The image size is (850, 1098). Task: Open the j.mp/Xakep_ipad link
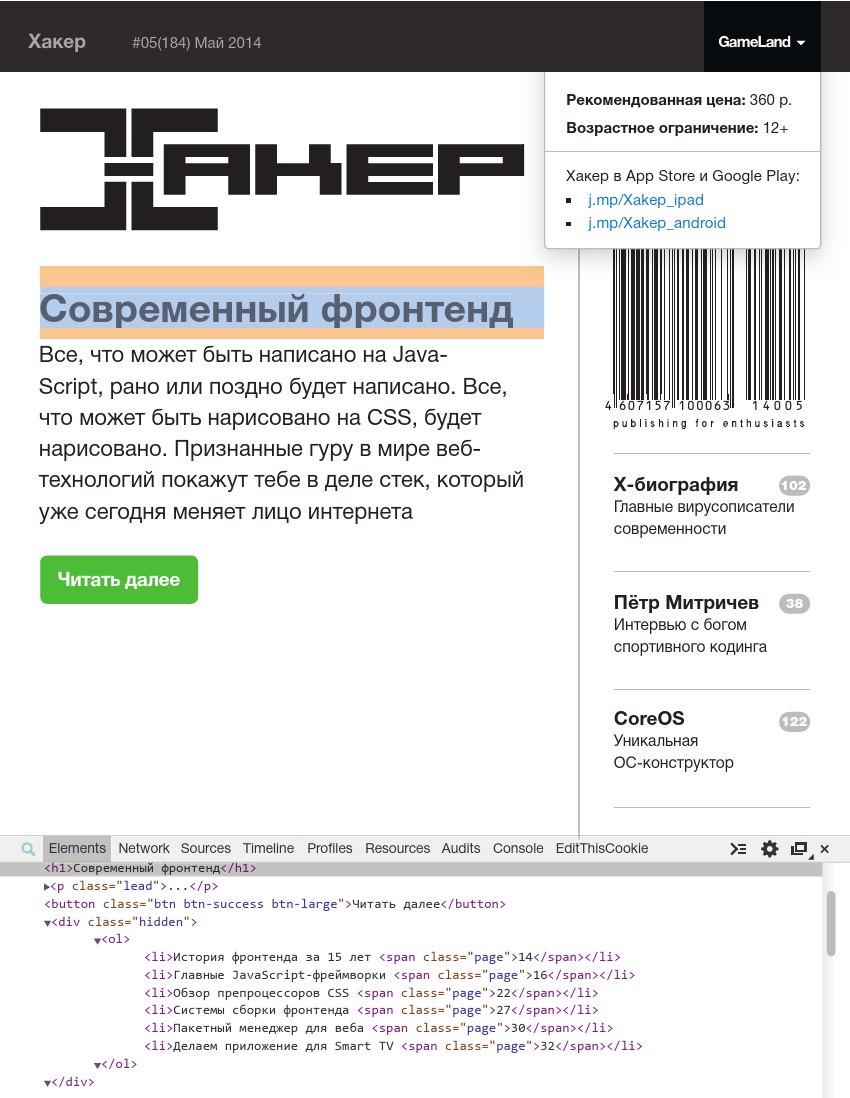[x=646, y=200]
